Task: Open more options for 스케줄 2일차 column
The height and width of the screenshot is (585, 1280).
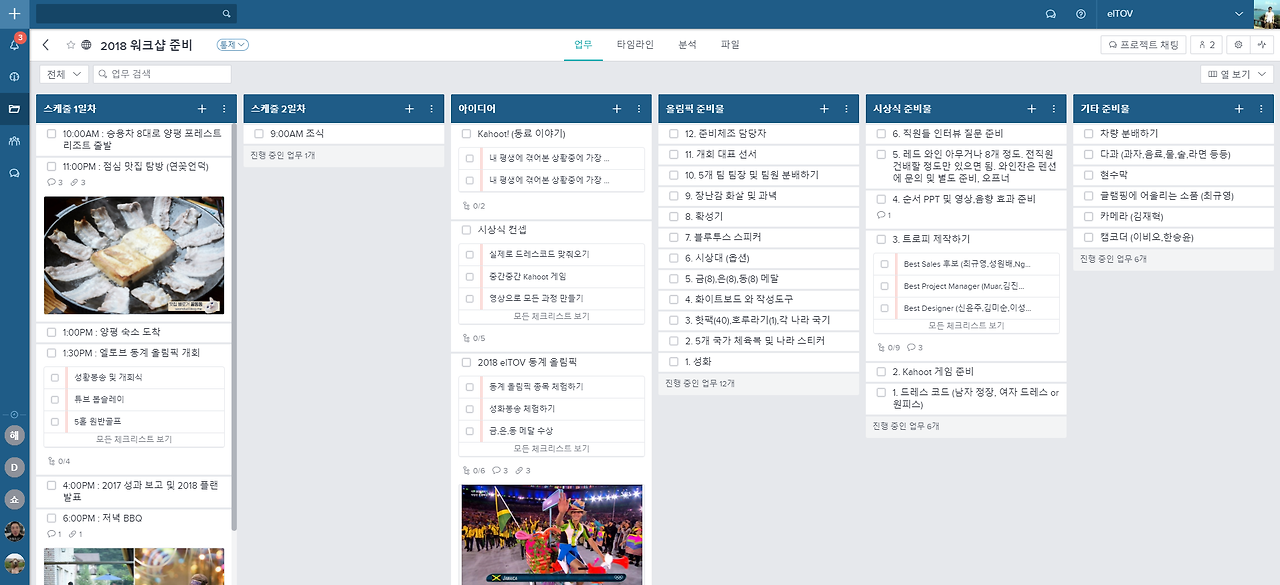Action: [431, 109]
